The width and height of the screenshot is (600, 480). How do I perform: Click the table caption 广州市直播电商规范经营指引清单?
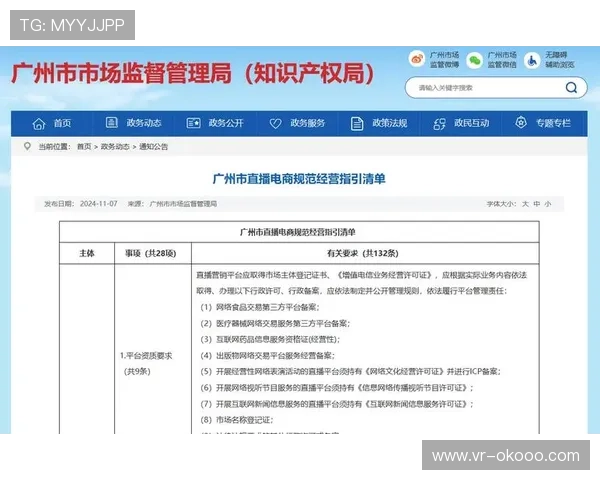point(298,232)
